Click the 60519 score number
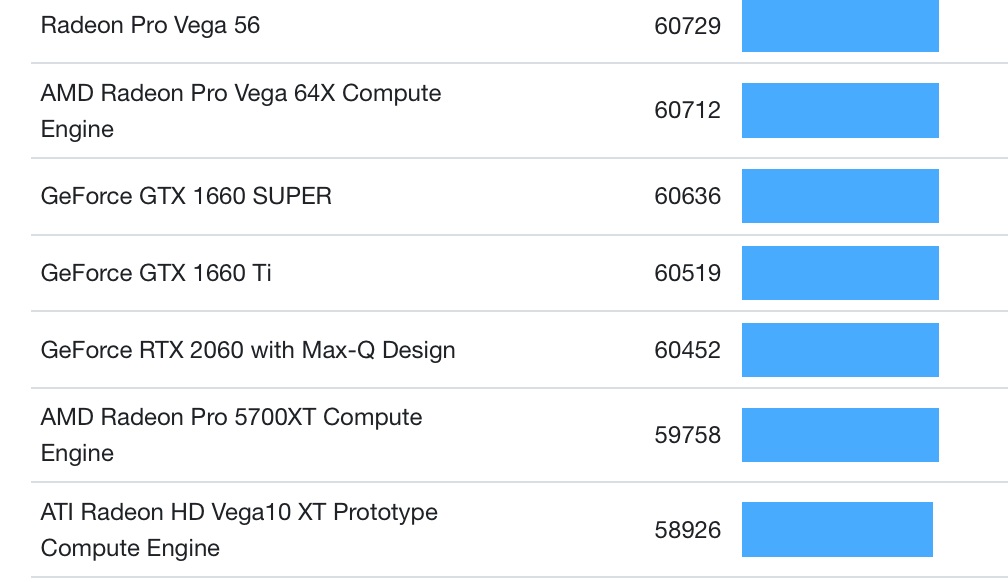 pos(687,273)
